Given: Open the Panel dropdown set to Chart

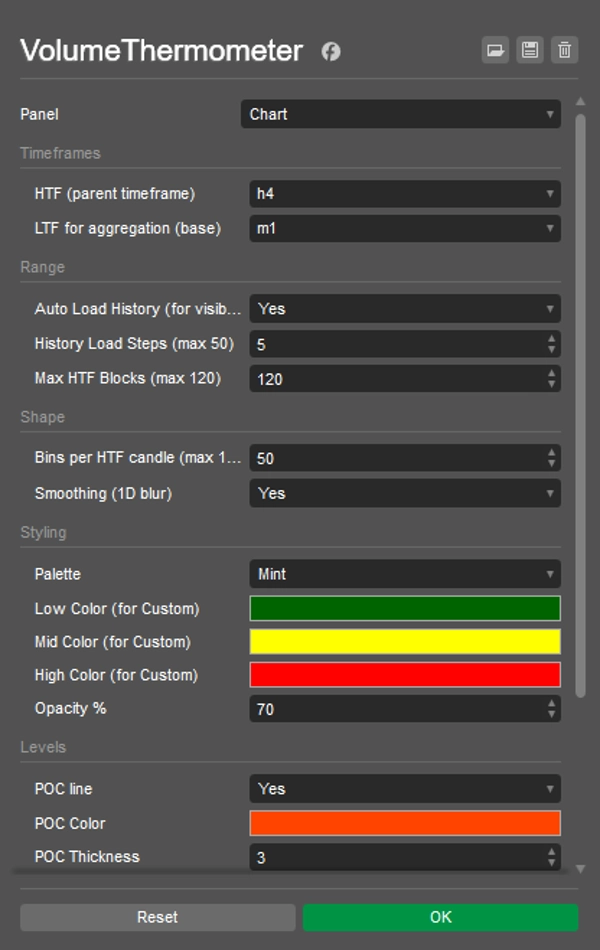Looking at the screenshot, I should click(x=400, y=114).
